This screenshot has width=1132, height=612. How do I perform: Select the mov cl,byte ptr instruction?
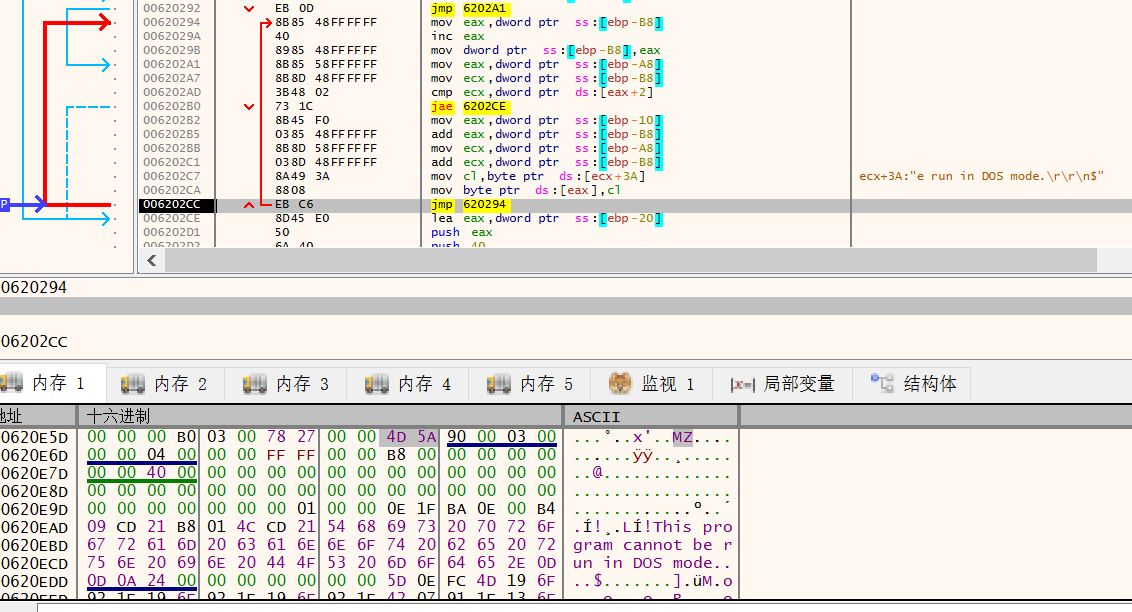538,176
